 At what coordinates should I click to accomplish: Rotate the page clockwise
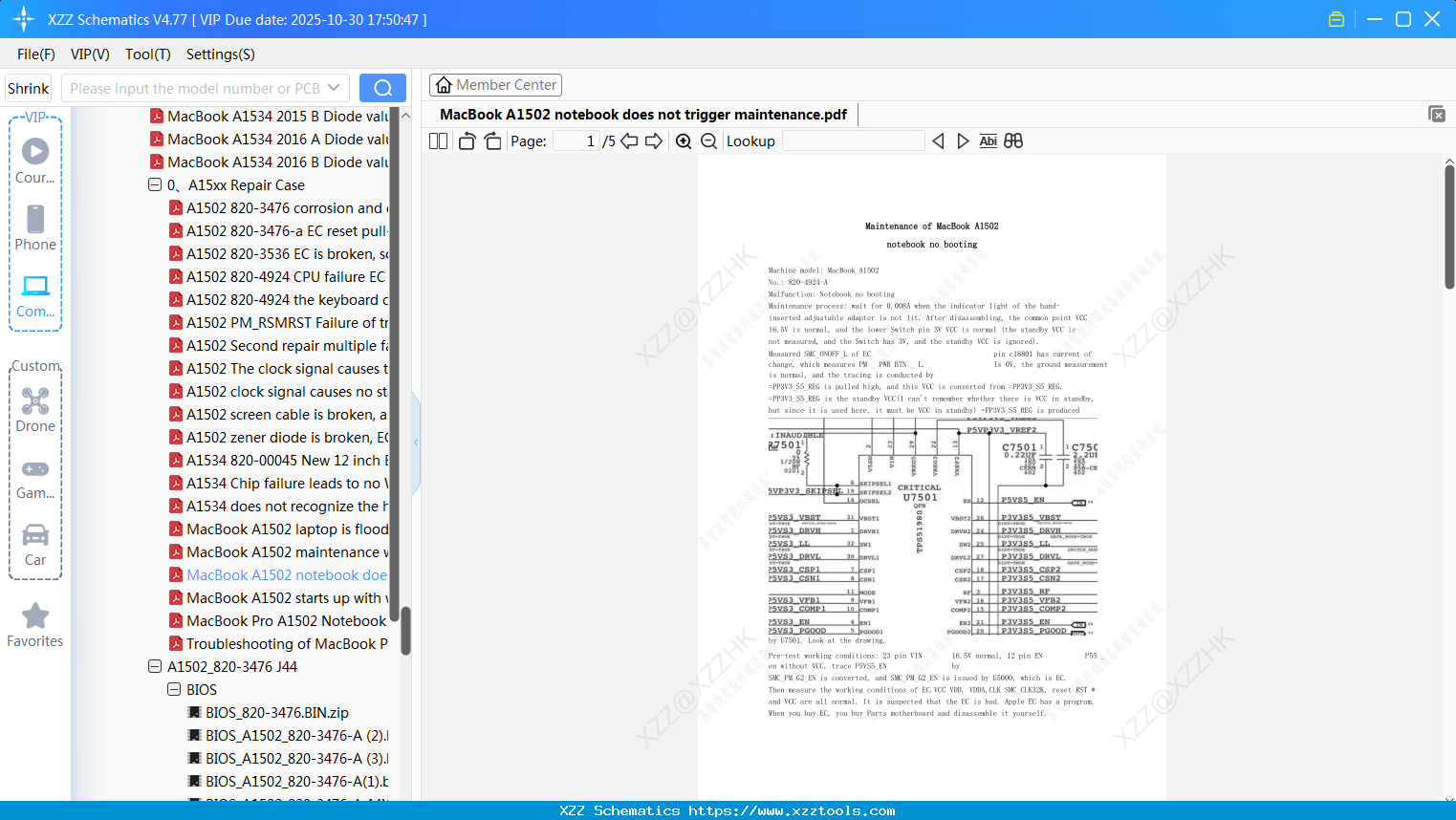click(492, 141)
